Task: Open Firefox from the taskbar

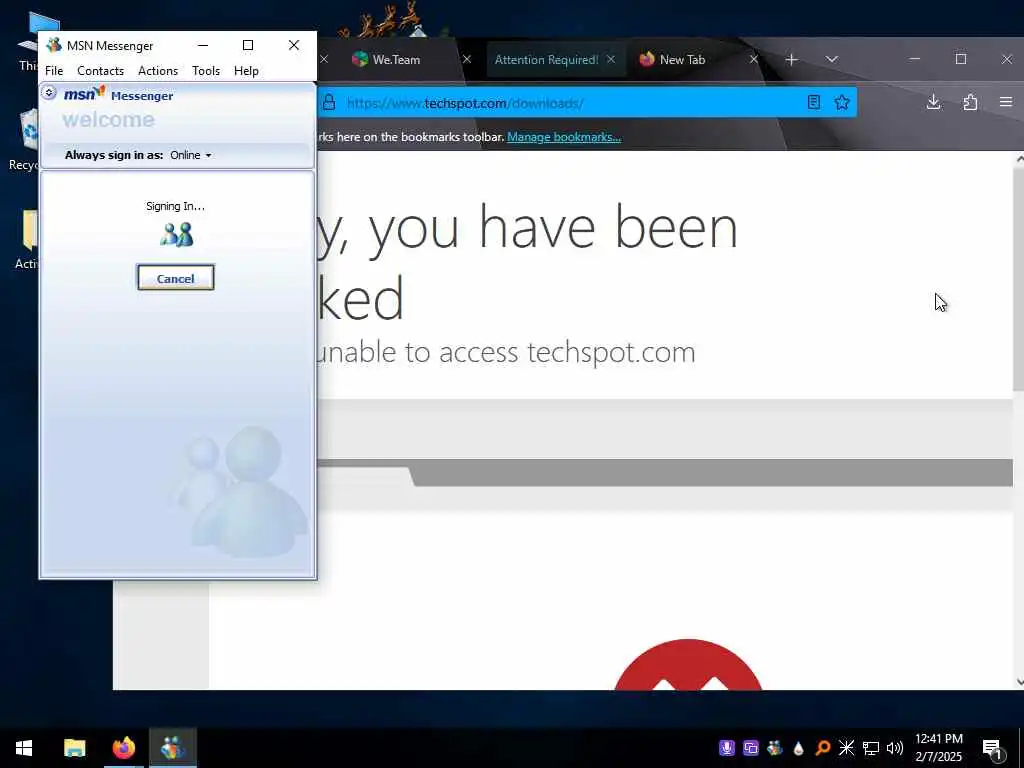Action: point(123,748)
